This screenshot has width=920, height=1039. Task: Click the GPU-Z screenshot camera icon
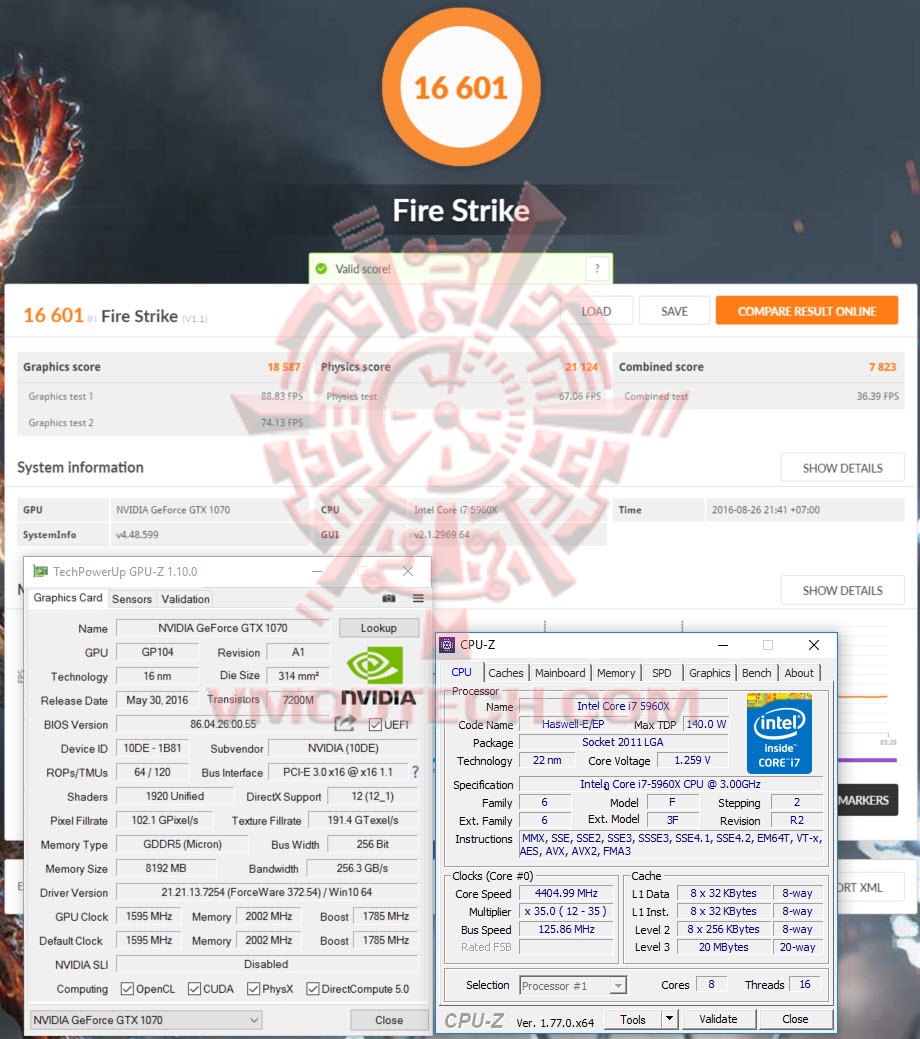[389, 598]
